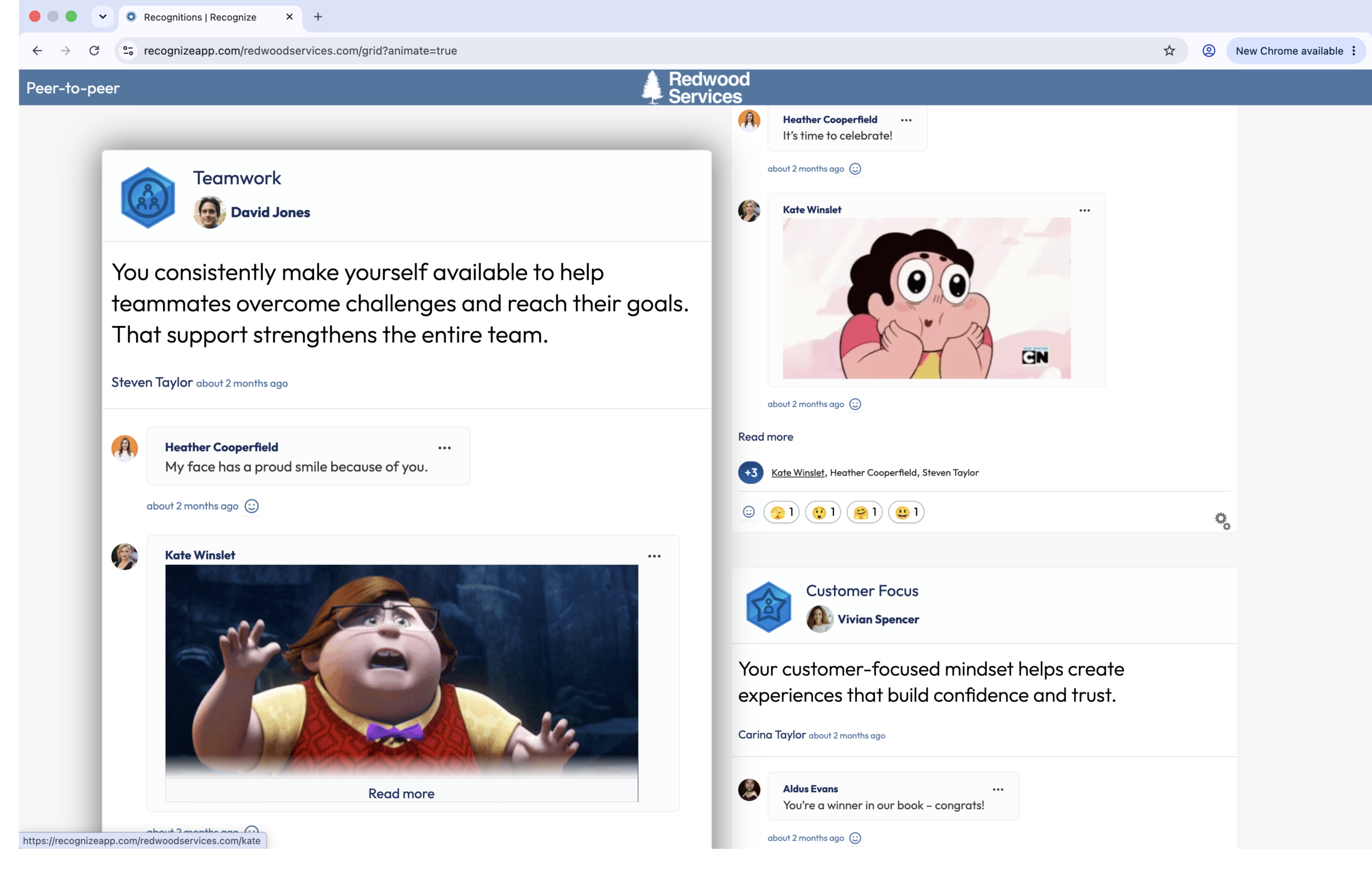Open David Jones's profile link
Viewport: 1372px width, 871px height.
tap(270, 212)
